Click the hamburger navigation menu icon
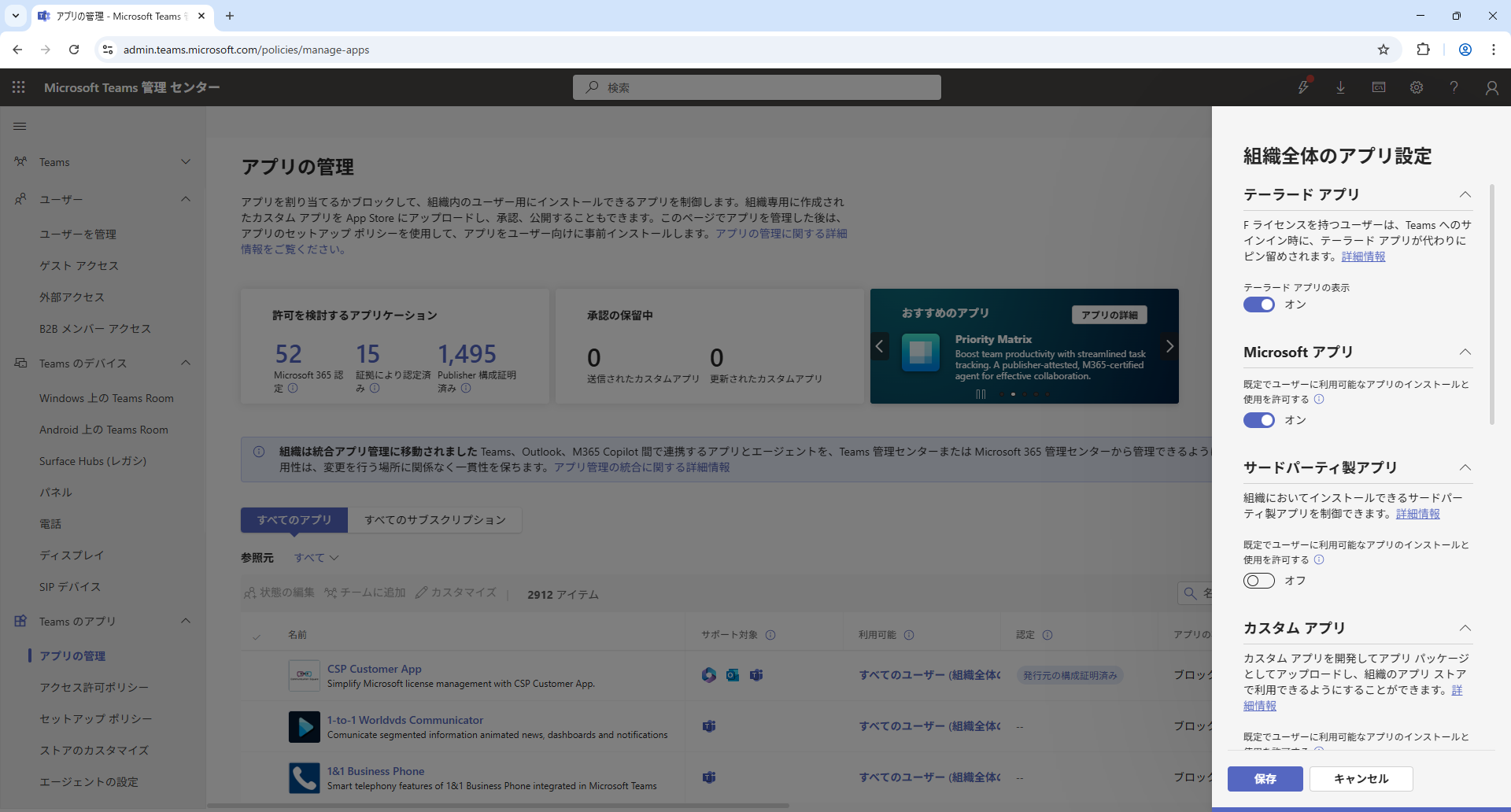 click(x=20, y=126)
